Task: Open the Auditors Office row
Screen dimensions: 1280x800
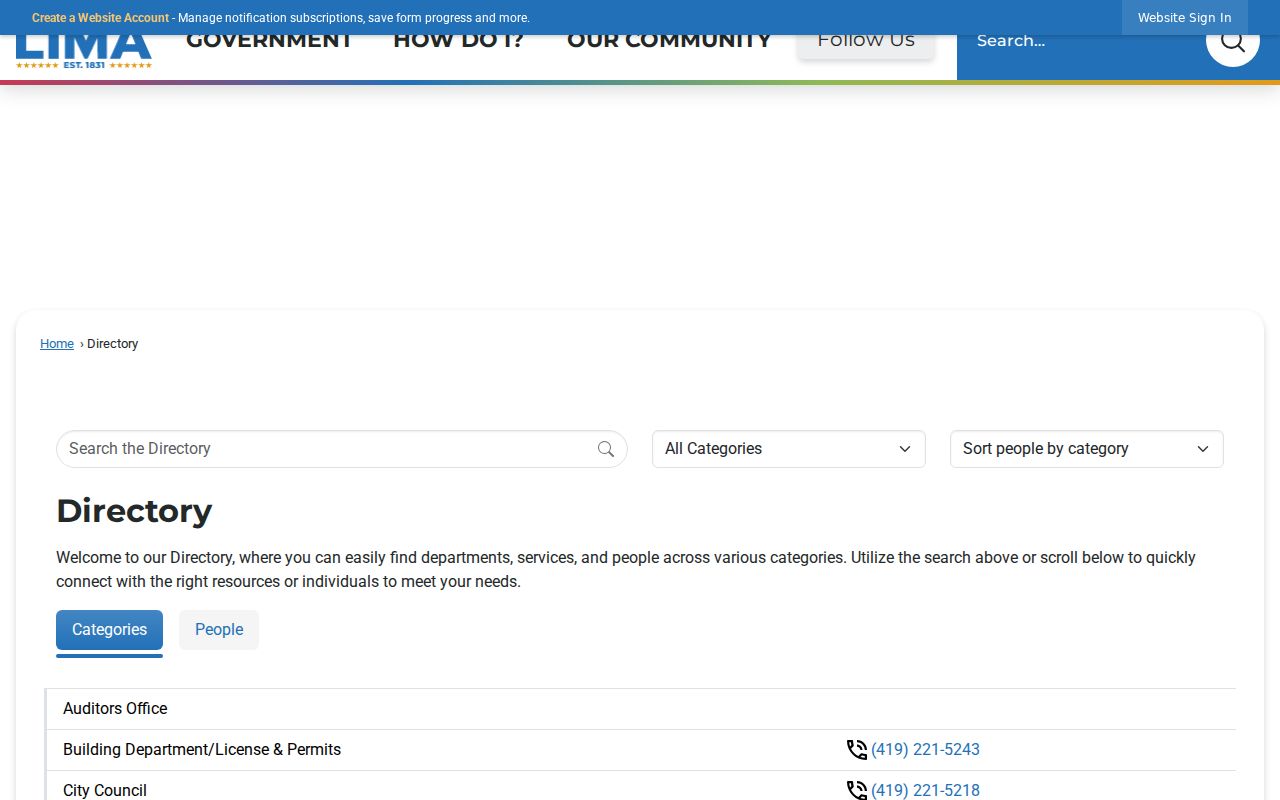Action: pos(641,709)
